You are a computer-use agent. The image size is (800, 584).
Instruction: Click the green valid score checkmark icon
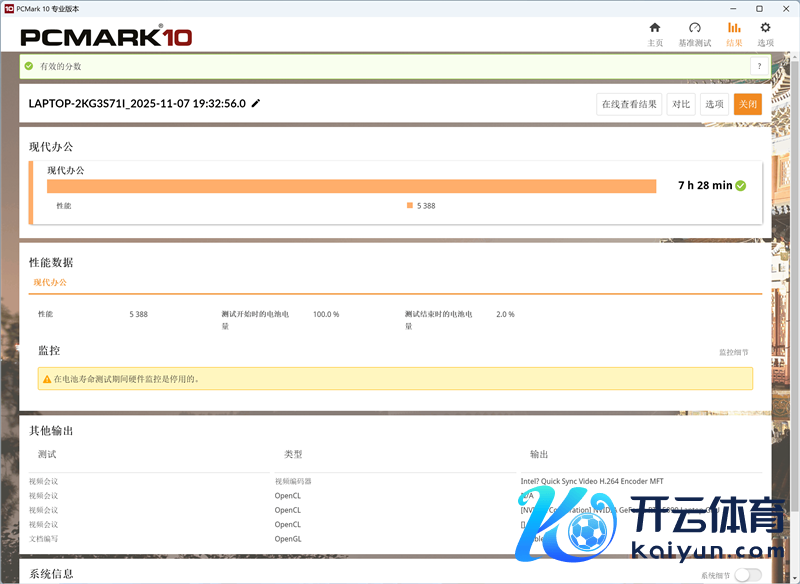click(29, 66)
